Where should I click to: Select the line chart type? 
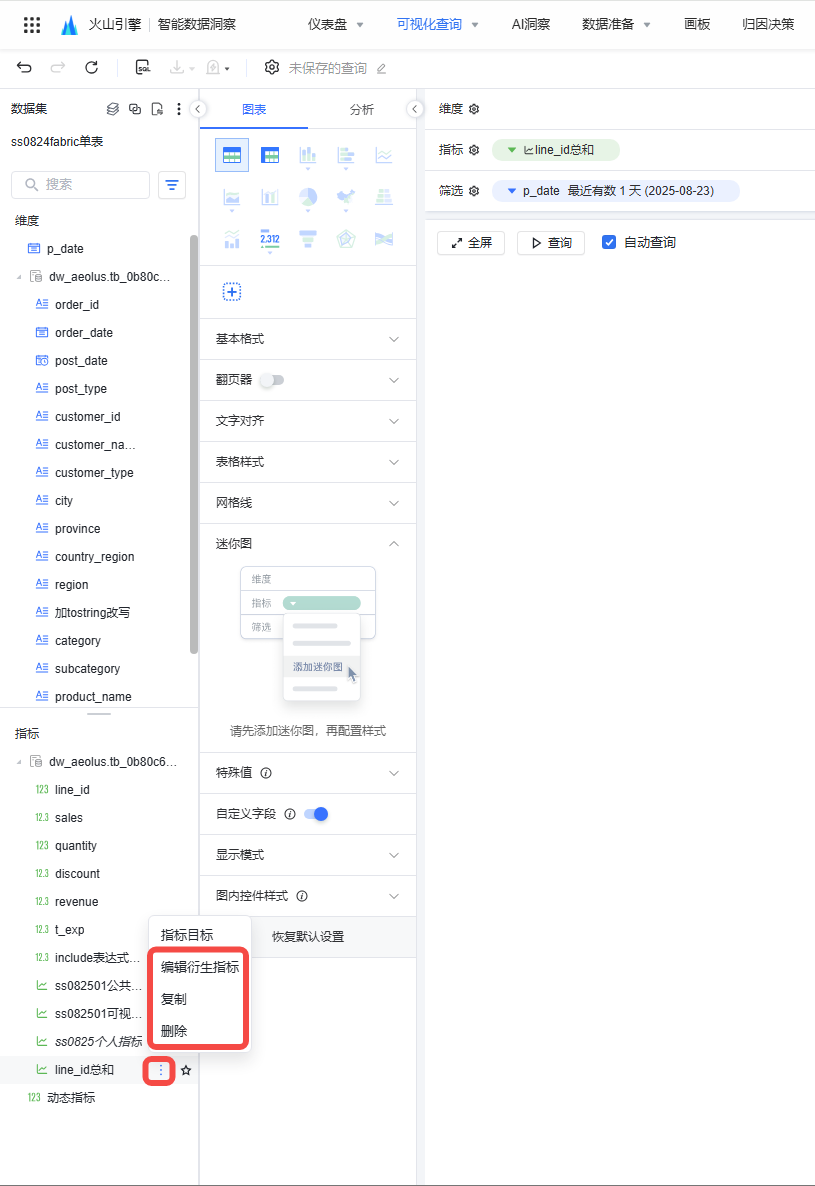pos(384,156)
